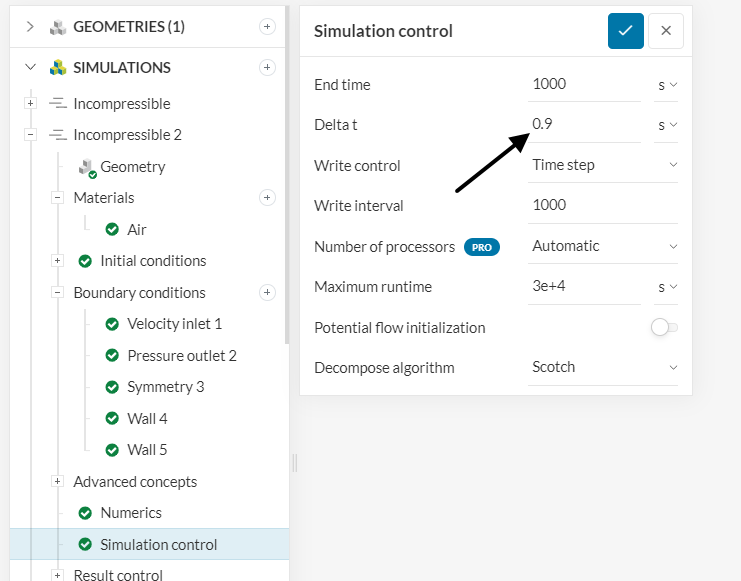Close the Simulation control panel
Image resolution: width=741 pixels, height=581 pixels.
coord(666,31)
